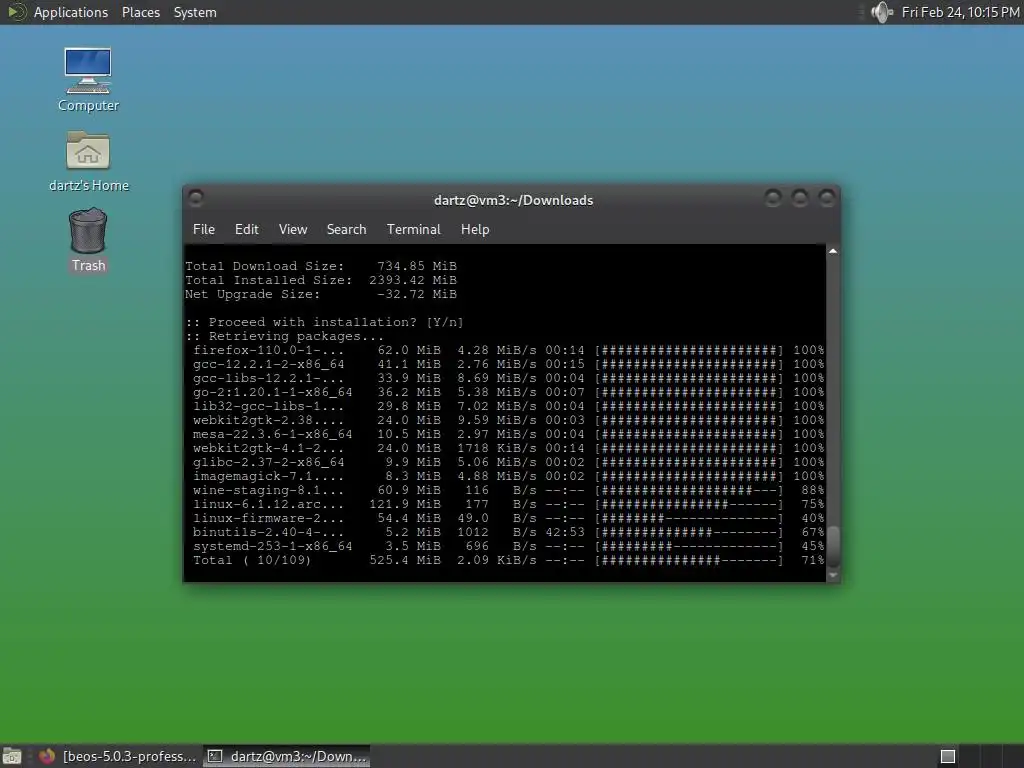
Task: Click the date and time clock
Action: pos(960,12)
